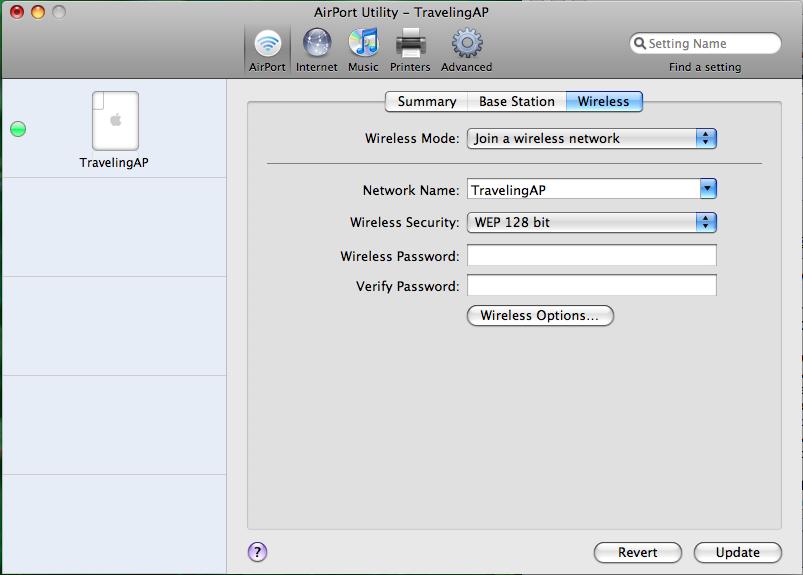This screenshot has width=803, height=575.
Task: Click the TravelingAP label in the sidebar
Action: (x=114, y=162)
